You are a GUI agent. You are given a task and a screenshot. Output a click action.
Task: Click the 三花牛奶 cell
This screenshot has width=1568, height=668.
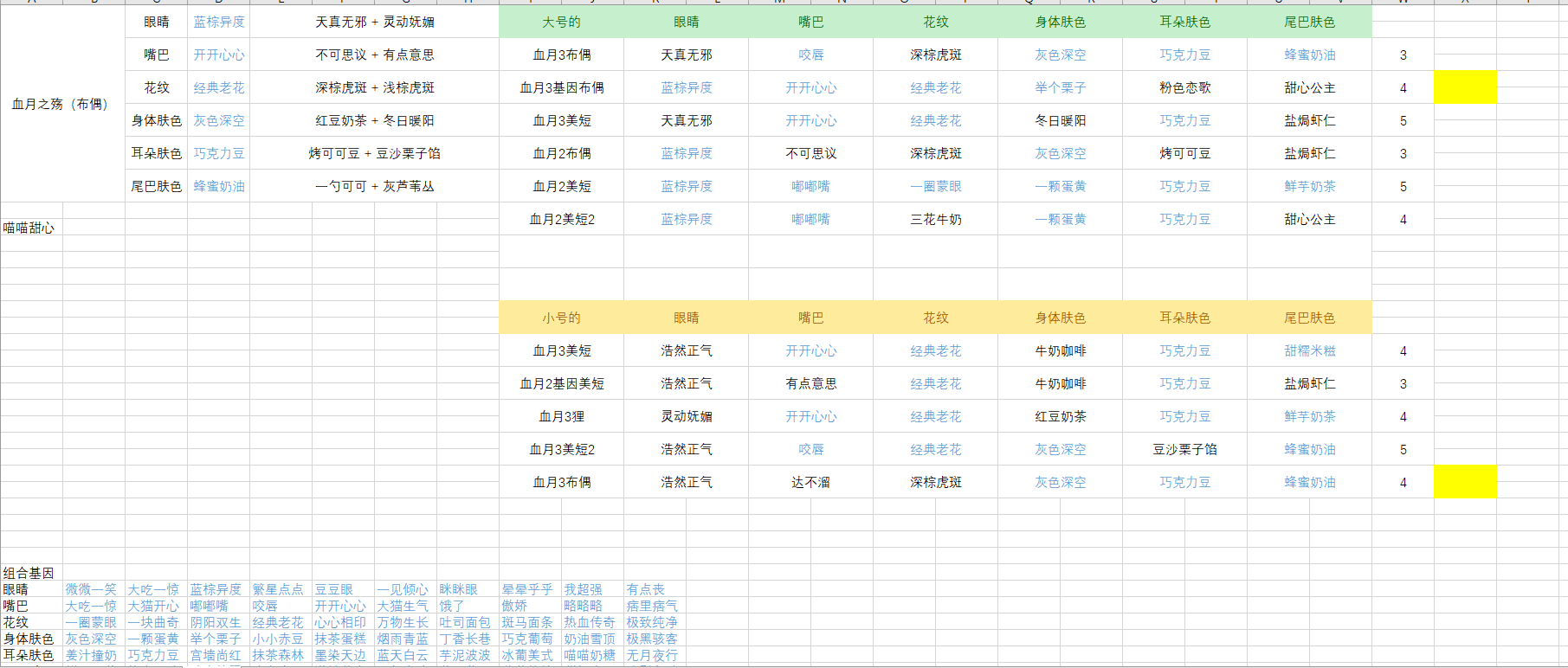935,219
